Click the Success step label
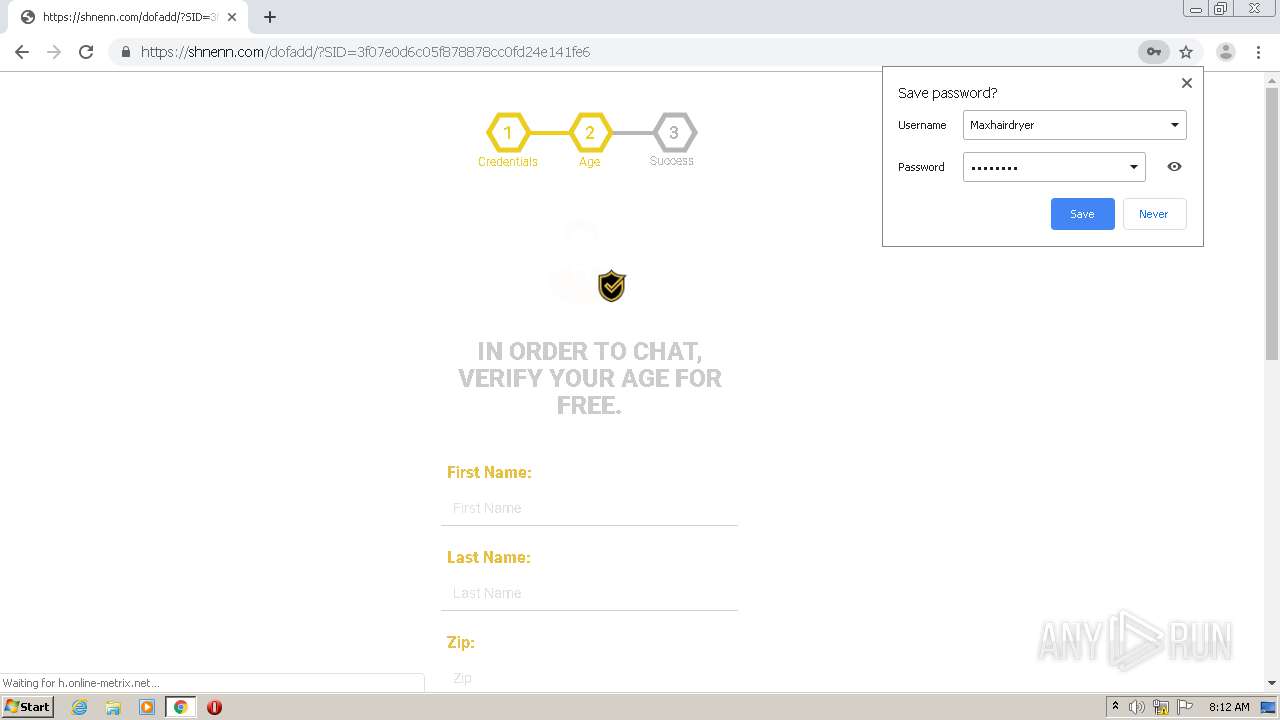The height and width of the screenshot is (720, 1280). click(672, 161)
